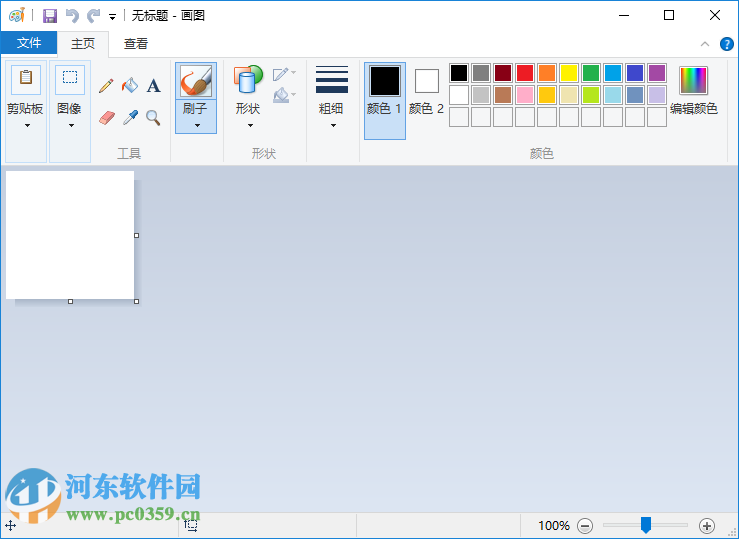Screen dimensions: 739x539
Task: Click the zoom slider thumb
Action: 646,525
